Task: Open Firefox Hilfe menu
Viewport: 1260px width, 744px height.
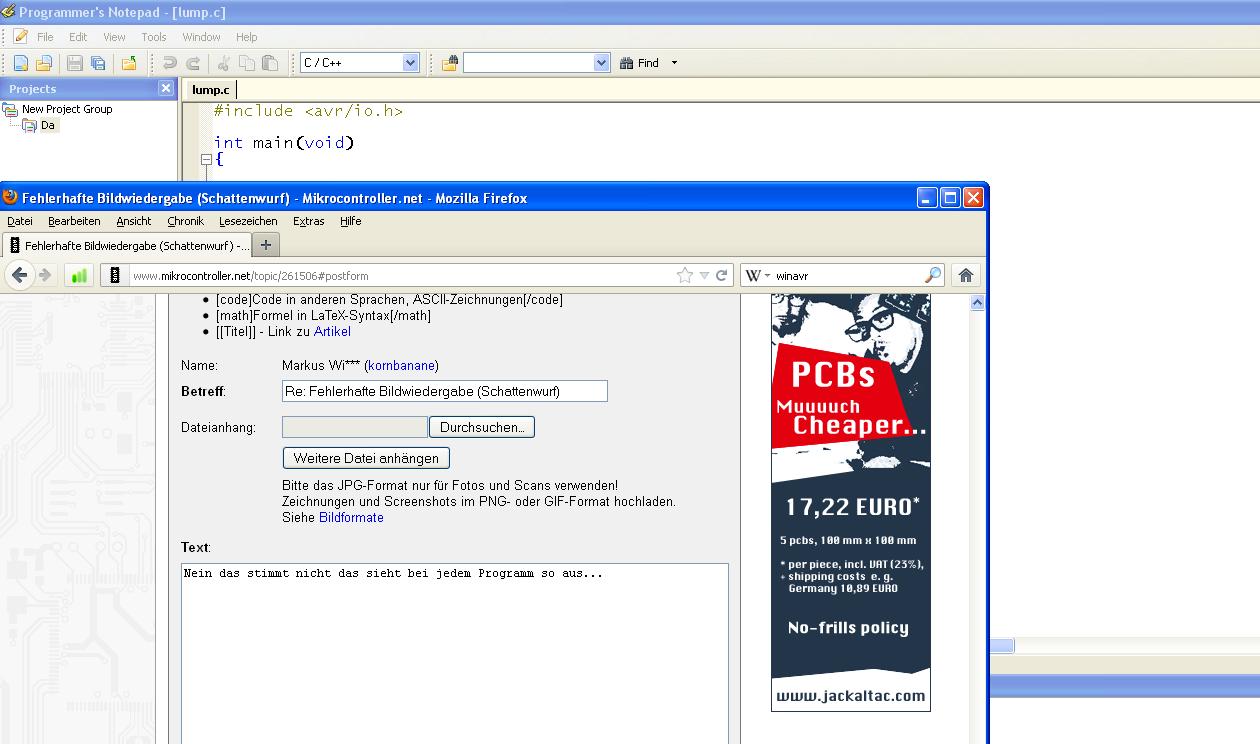Action: click(x=350, y=221)
